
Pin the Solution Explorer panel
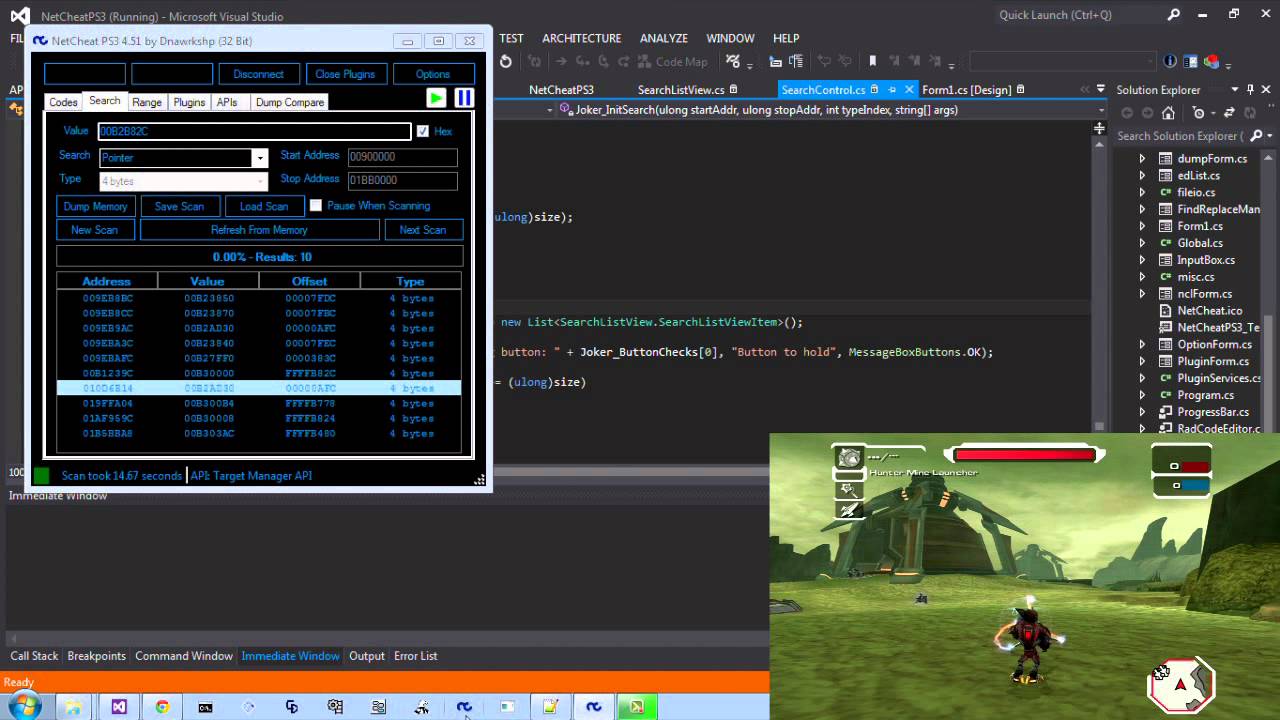[x=1250, y=90]
